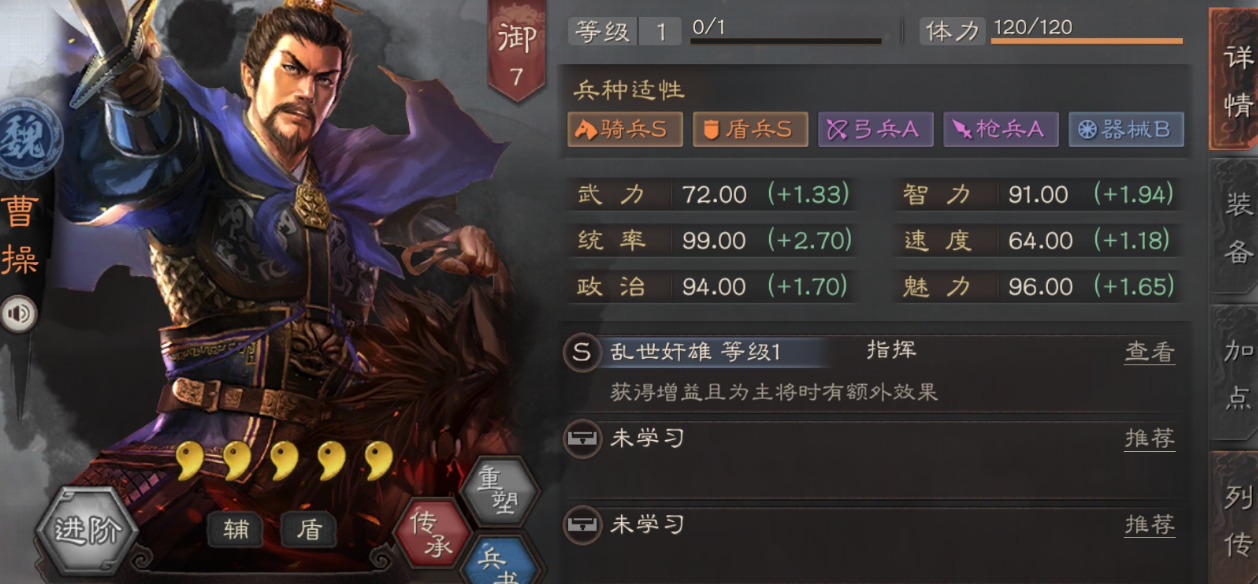
Task: Click 推荐 for first unlearned skill
Action: coord(1149,438)
